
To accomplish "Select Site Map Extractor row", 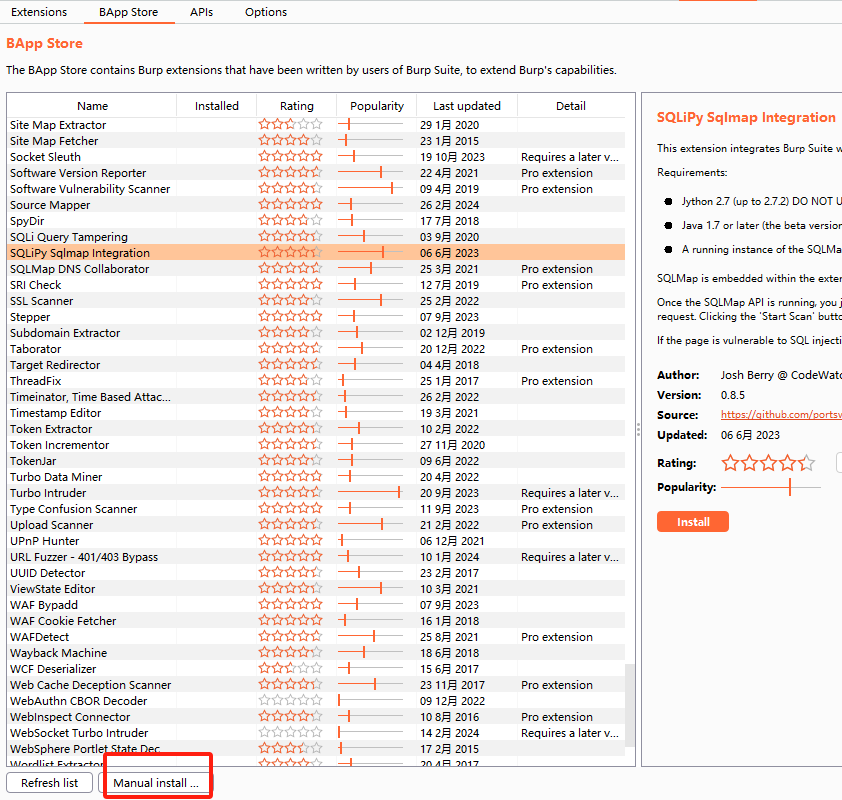I will 316,125.
